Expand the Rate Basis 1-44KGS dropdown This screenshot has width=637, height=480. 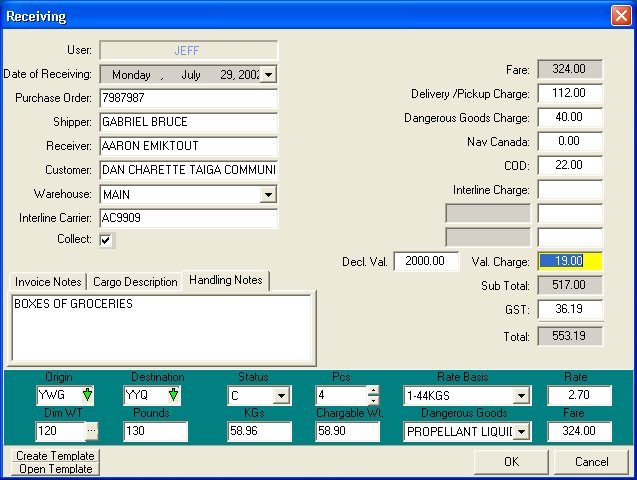click(521, 396)
